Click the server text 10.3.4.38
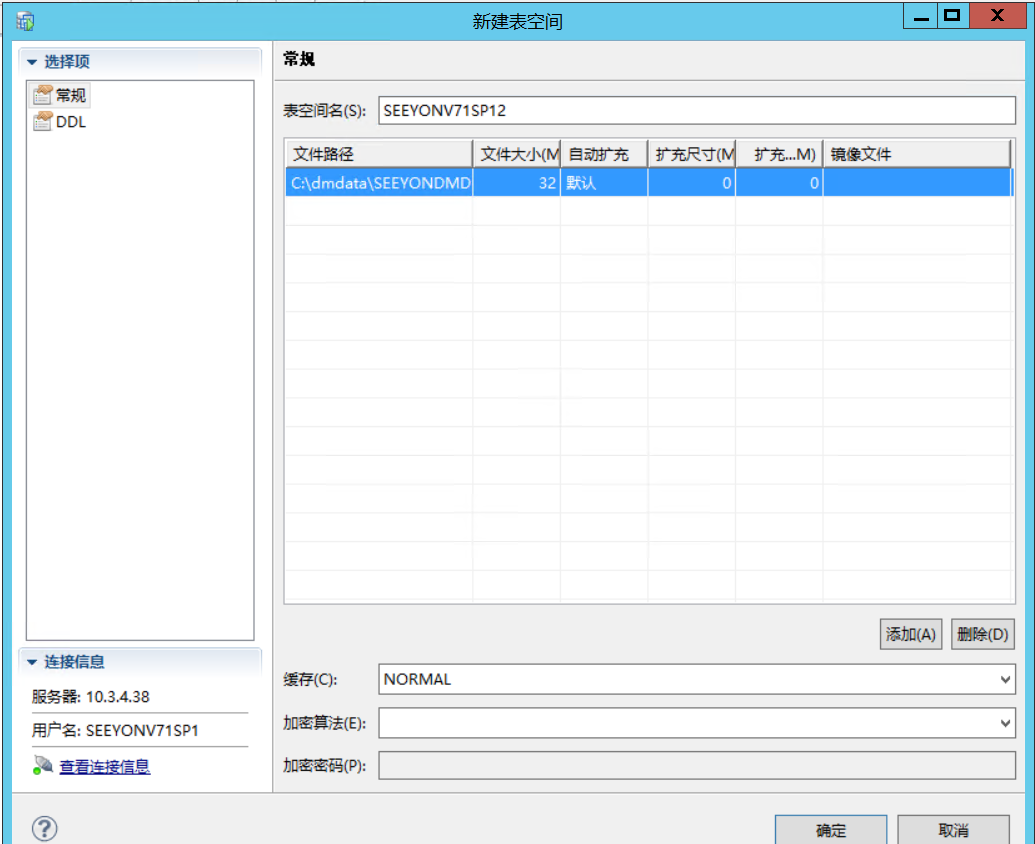The image size is (1035, 844). (x=117, y=697)
